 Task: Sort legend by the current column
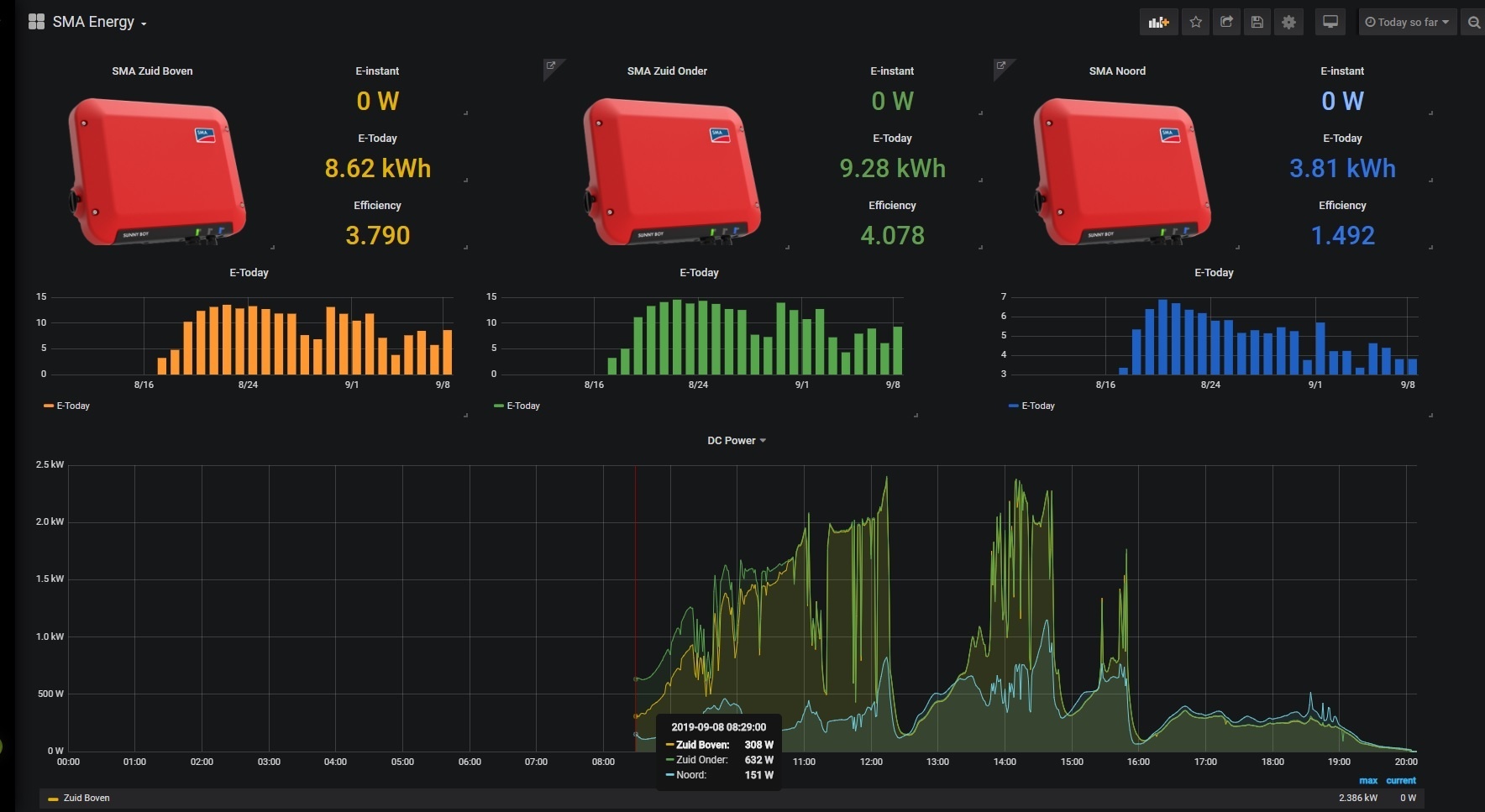1401,780
